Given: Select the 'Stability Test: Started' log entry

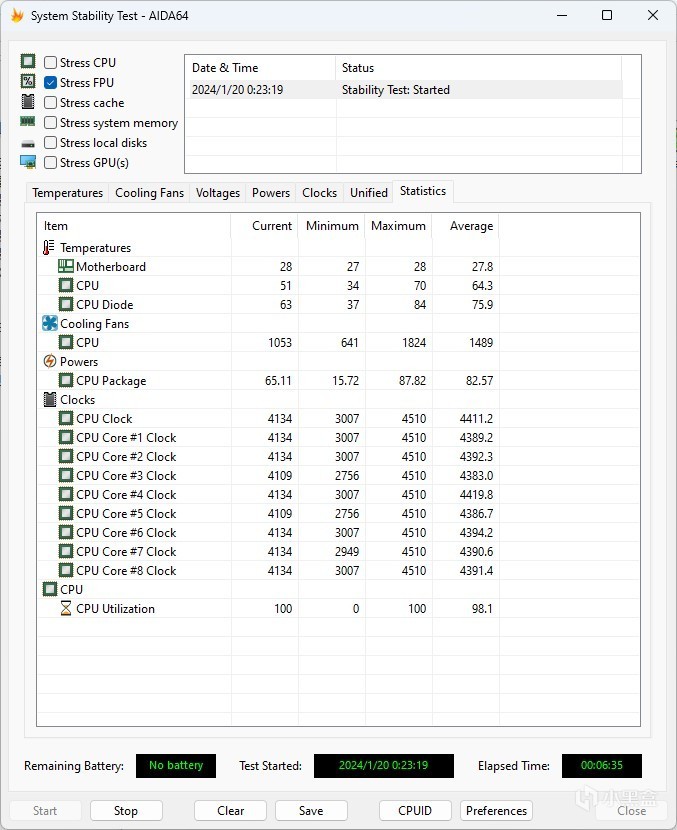Looking at the screenshot, I should [x=405, y=89].
